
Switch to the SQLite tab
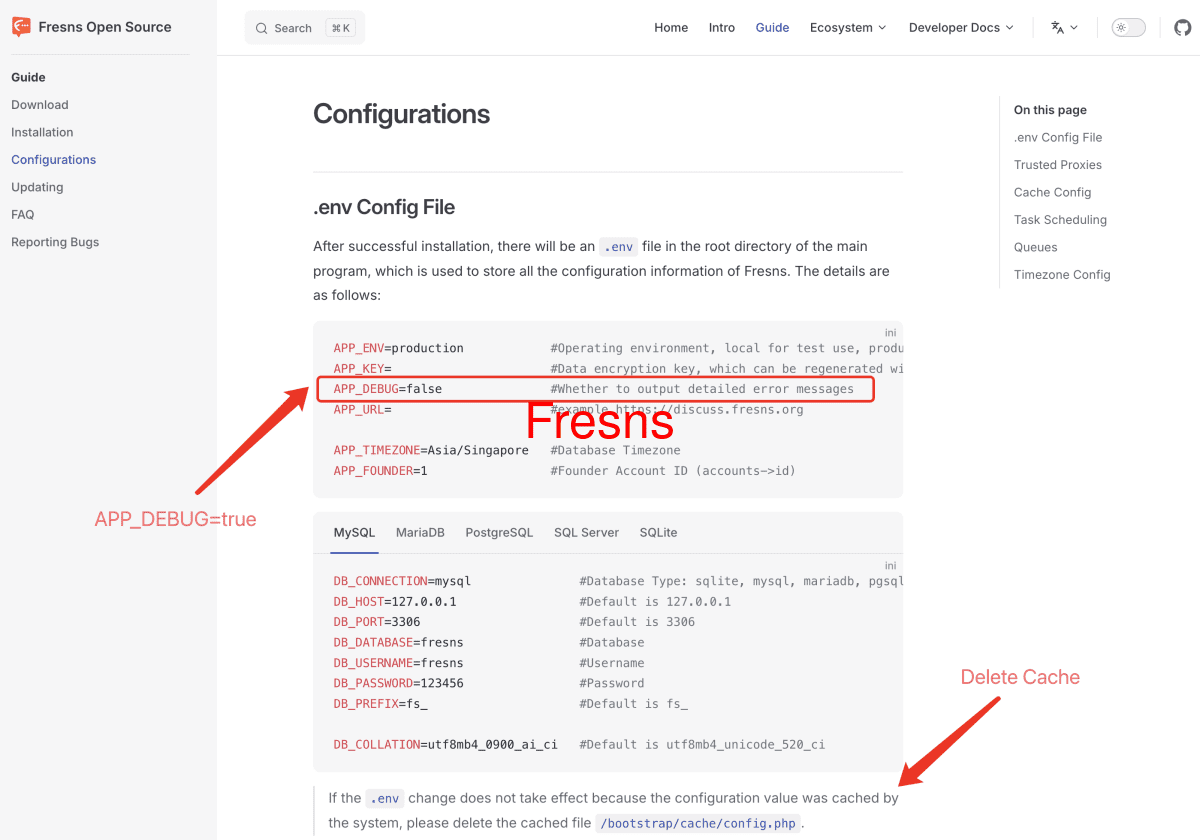click(658, 532)
